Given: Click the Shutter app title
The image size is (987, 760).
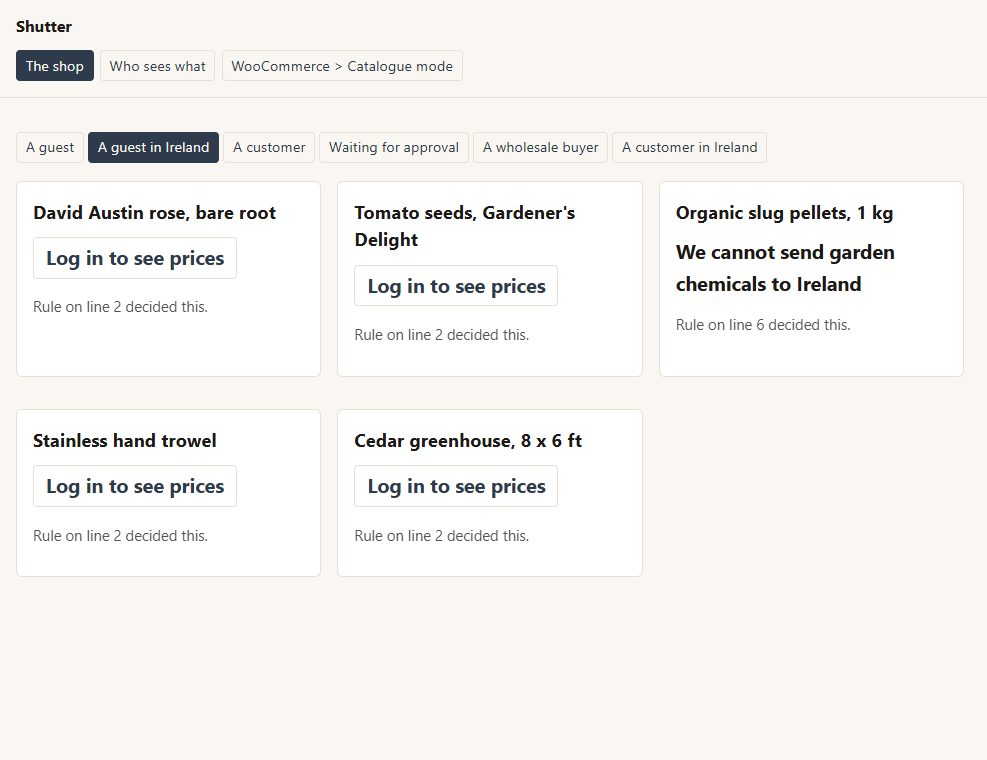Looking at the screenshot, I should point(43,26).
